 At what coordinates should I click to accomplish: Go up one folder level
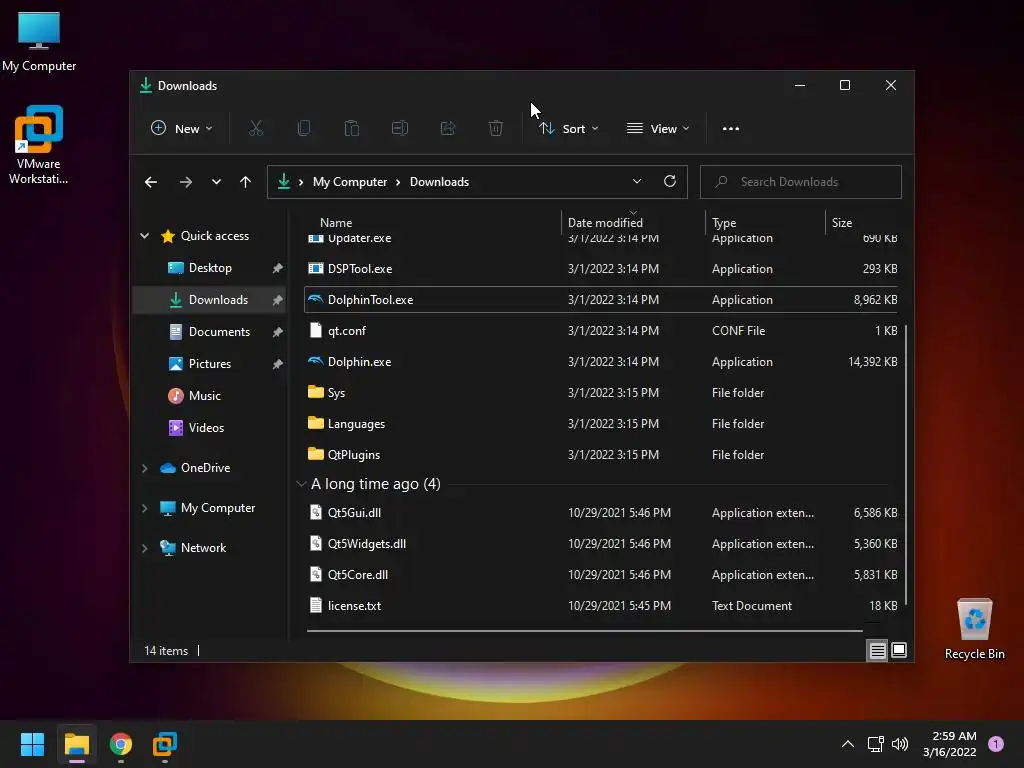click(246, 182)
